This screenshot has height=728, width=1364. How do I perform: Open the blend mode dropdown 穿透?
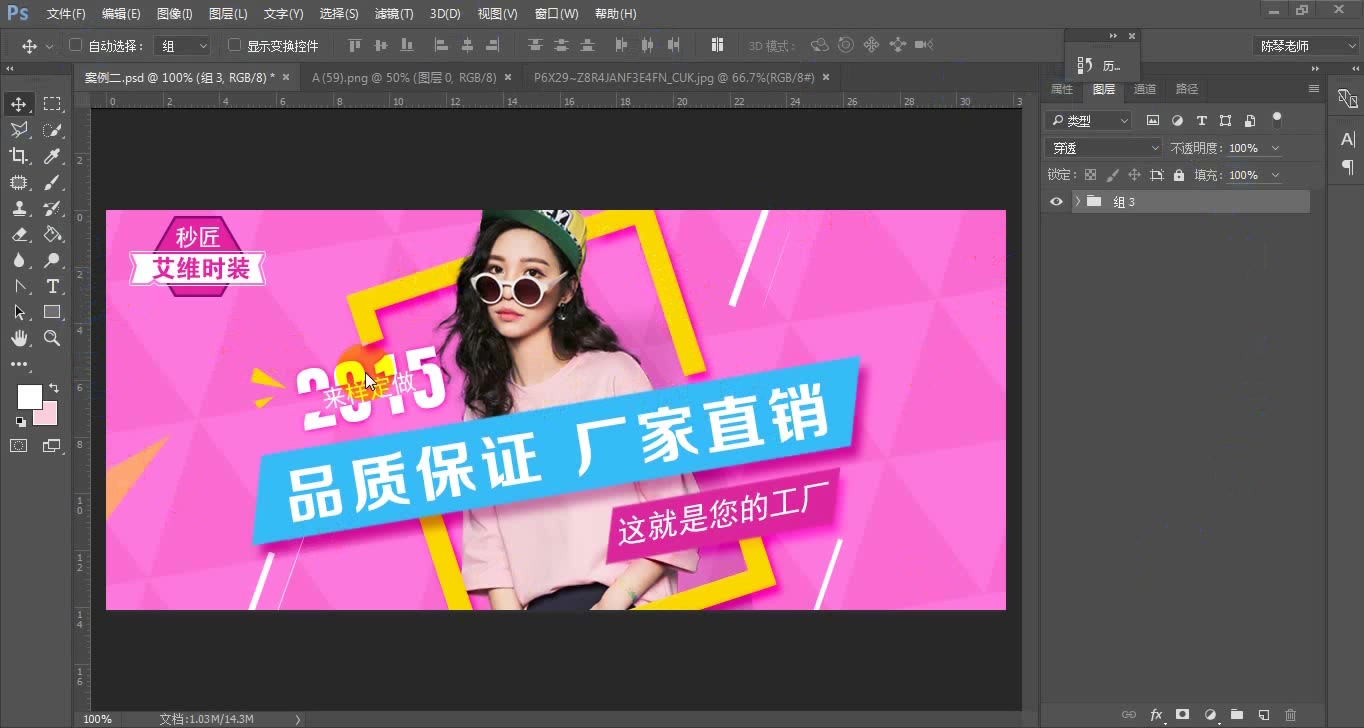tap(1101, 147)
